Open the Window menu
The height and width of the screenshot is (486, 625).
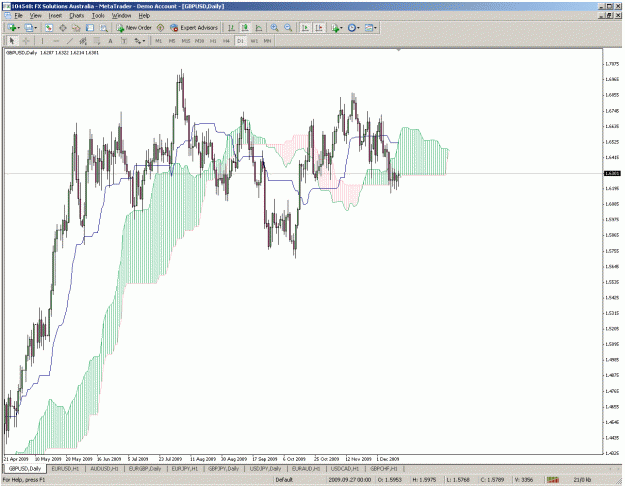121,16
